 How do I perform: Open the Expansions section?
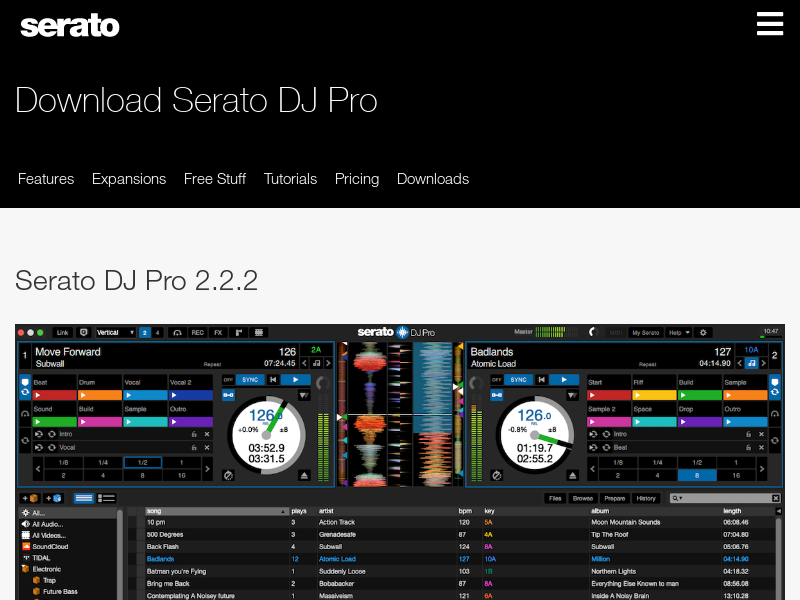pos(129,179)
